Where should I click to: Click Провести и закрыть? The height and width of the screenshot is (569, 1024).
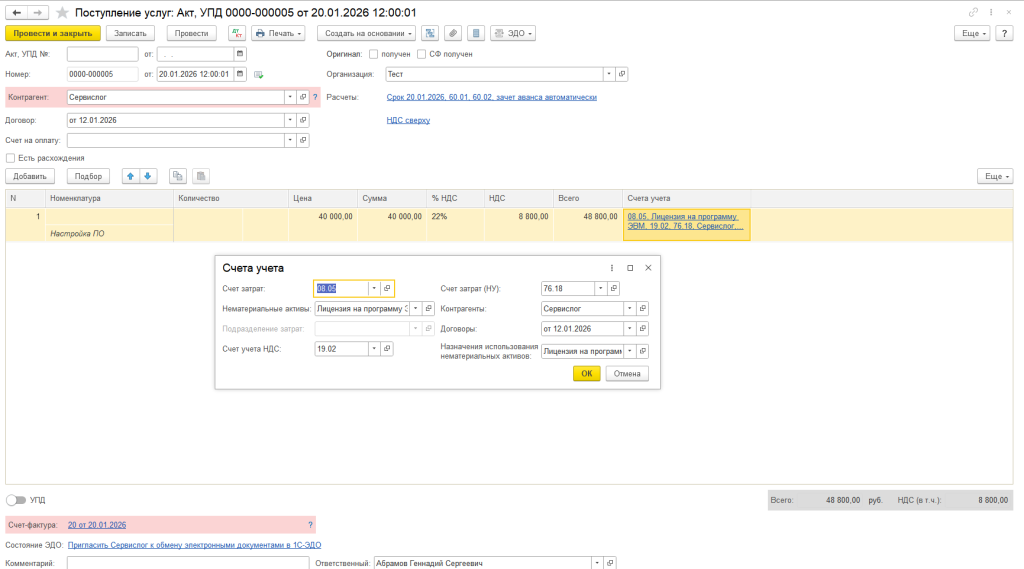coord(53,33)
